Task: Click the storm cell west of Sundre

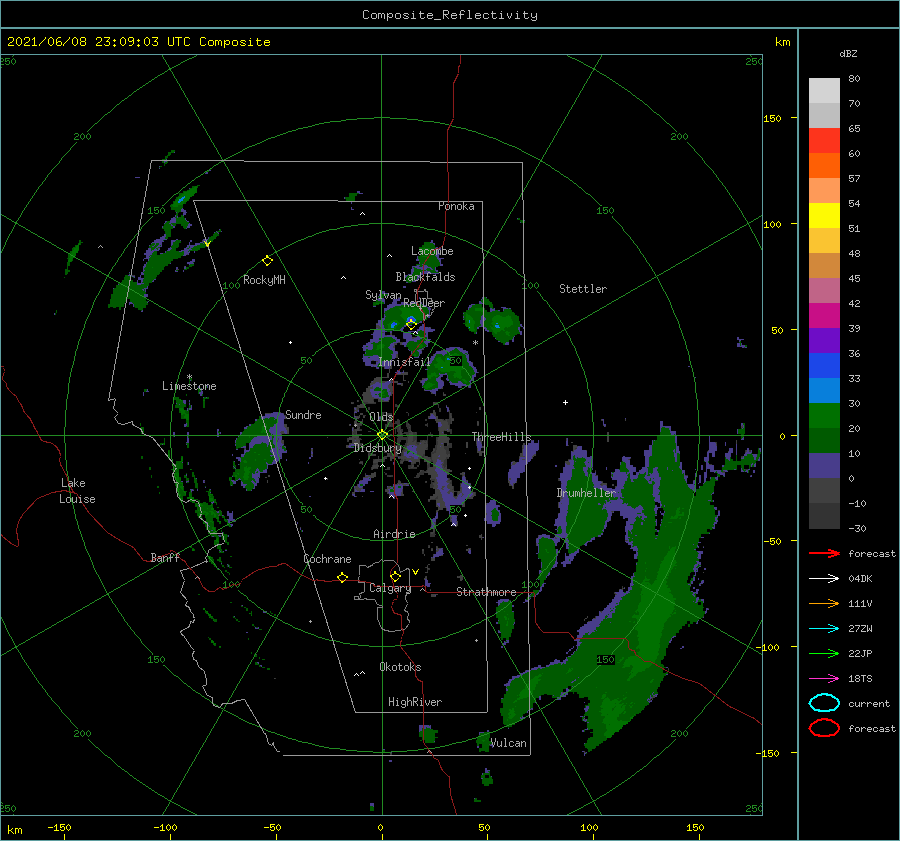Action: click(258, 451)
